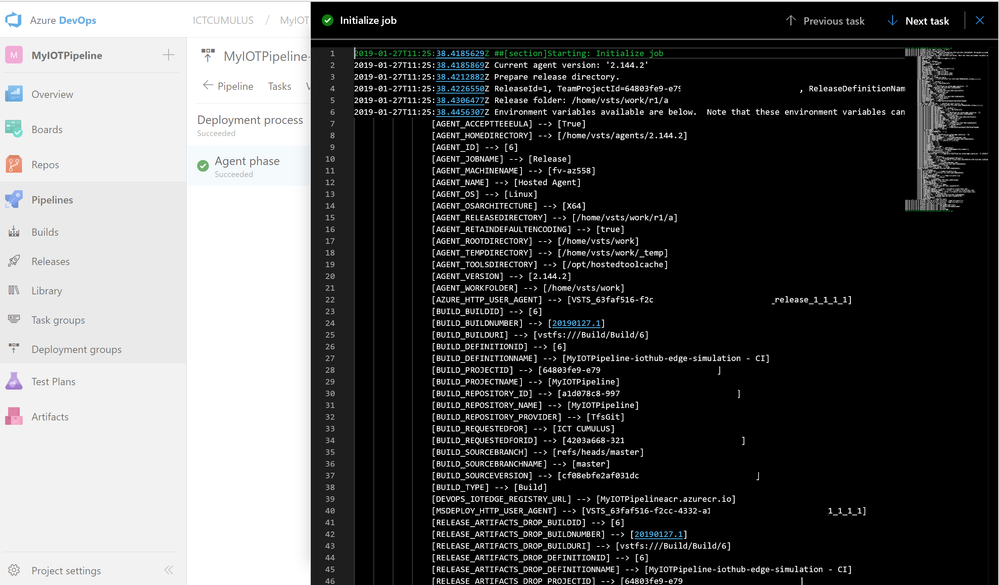Screen dimensions: 999x585
Task: Open Project settings link
Action: 66,570
